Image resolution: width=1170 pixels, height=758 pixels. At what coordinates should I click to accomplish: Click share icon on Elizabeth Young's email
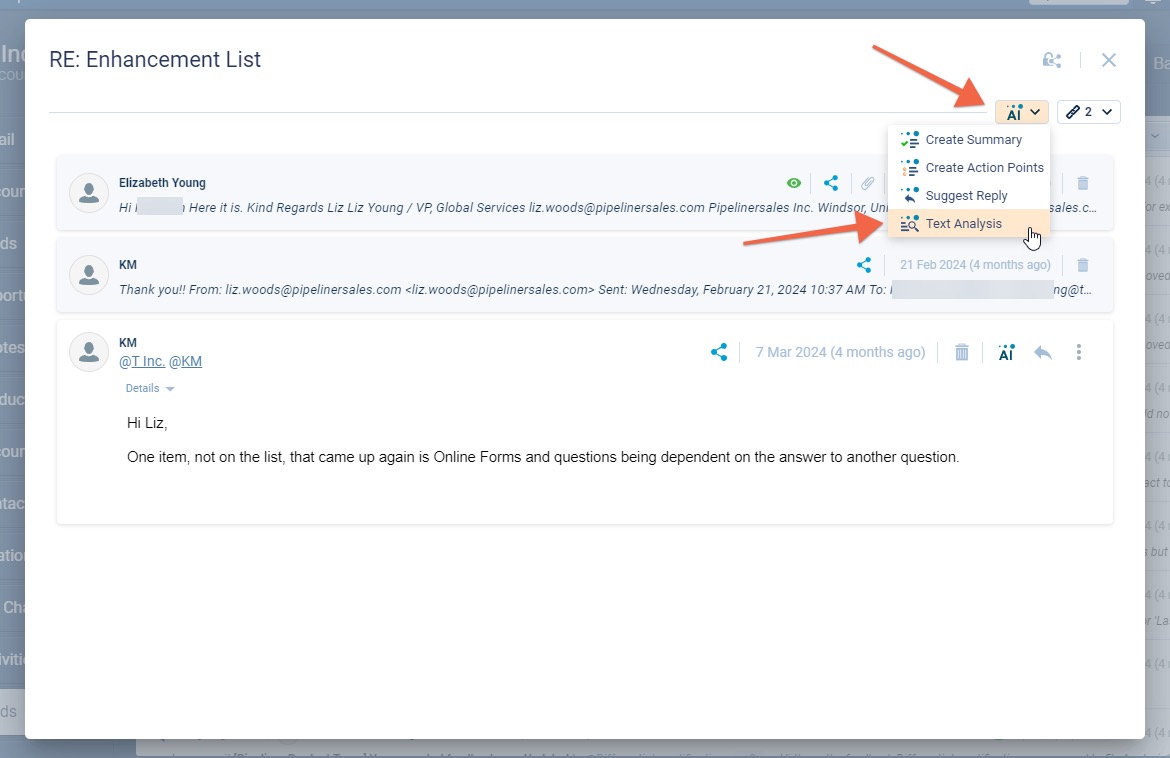831,183
